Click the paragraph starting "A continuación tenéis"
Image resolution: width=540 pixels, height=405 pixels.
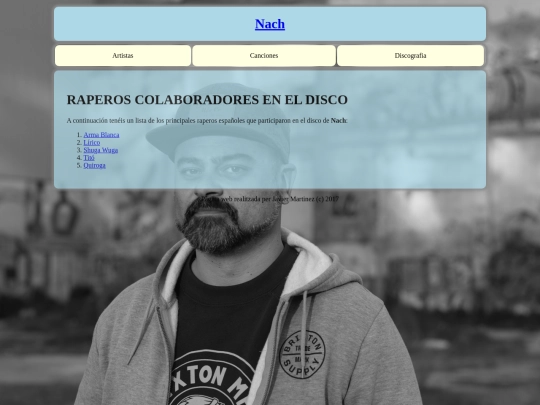207,121
